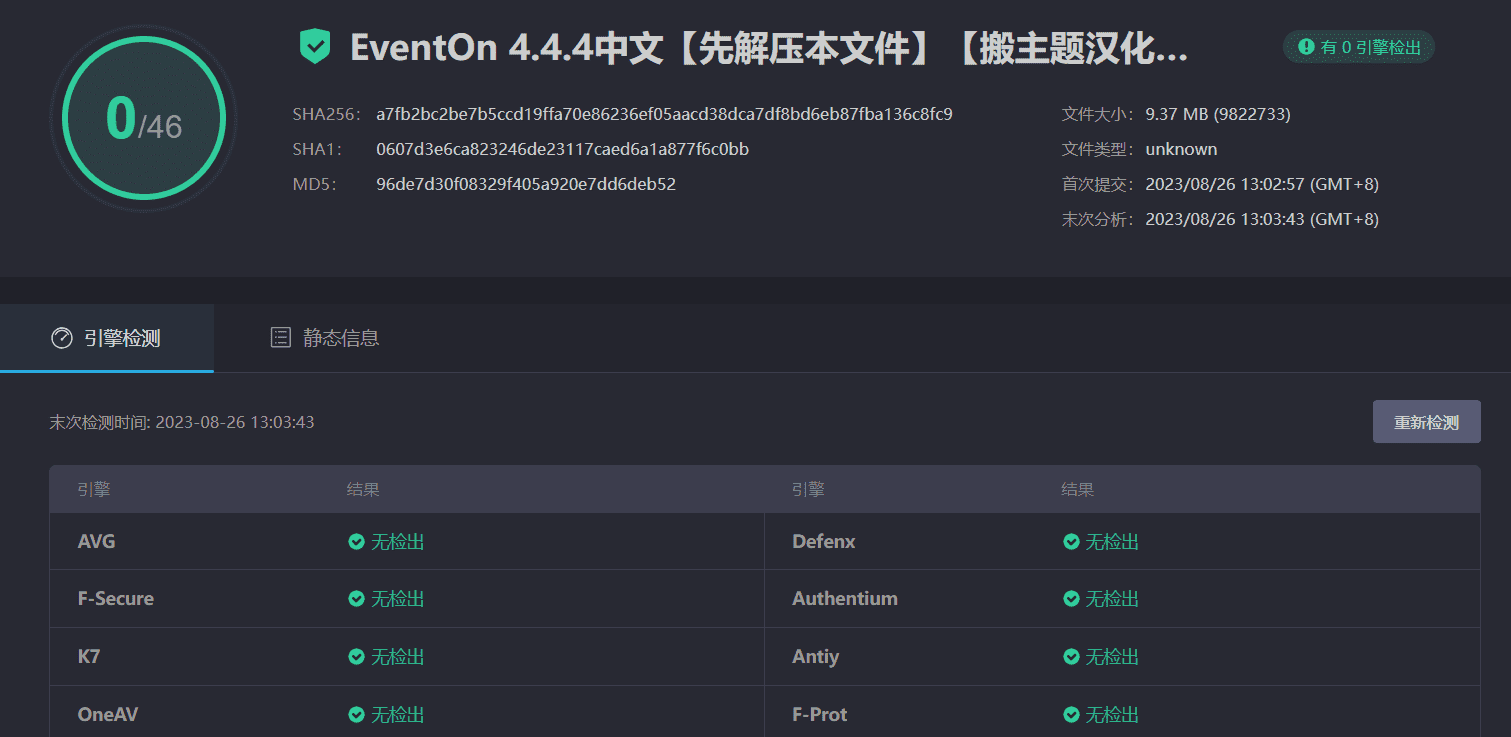This screenshot has width=1511, height=737.
Task: Click the gauge icon on 引擎检测 tab
Action: point(62,338)
